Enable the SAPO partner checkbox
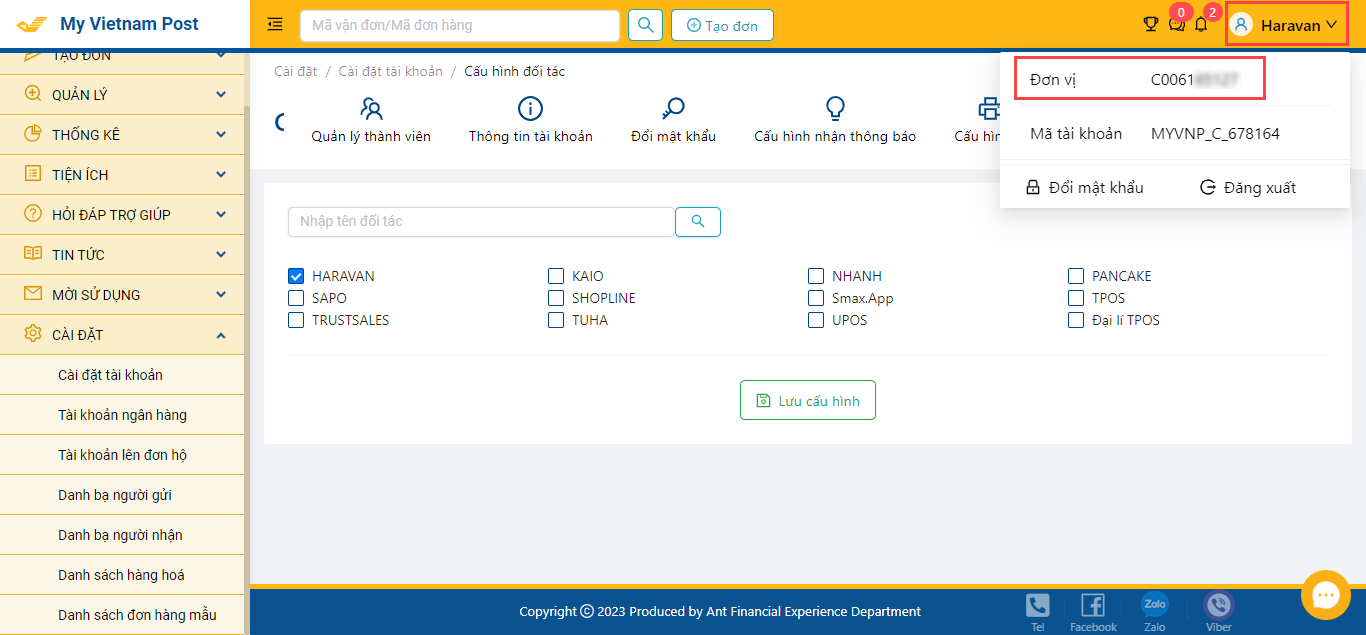This screenshot has width=1366, height=635. (296, 298)
